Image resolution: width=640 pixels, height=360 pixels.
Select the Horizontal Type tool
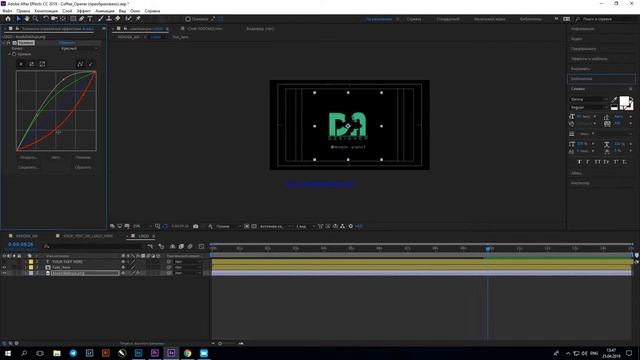pos(90,19)
